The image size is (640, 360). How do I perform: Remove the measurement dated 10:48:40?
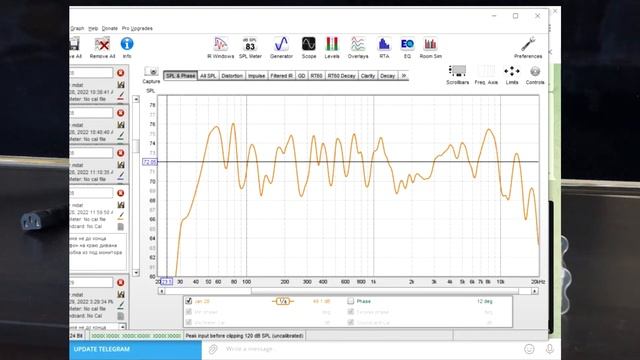pos(120,113)
